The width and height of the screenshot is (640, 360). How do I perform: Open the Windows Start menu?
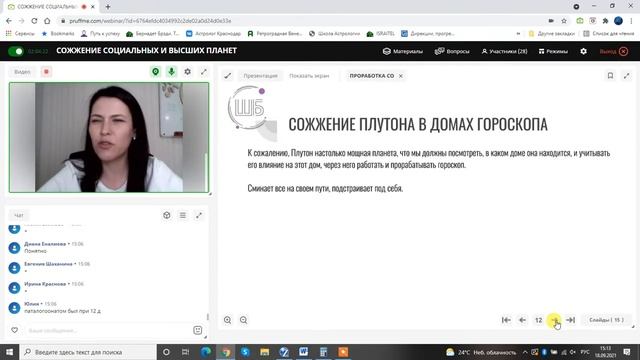(x=9, y=352)
